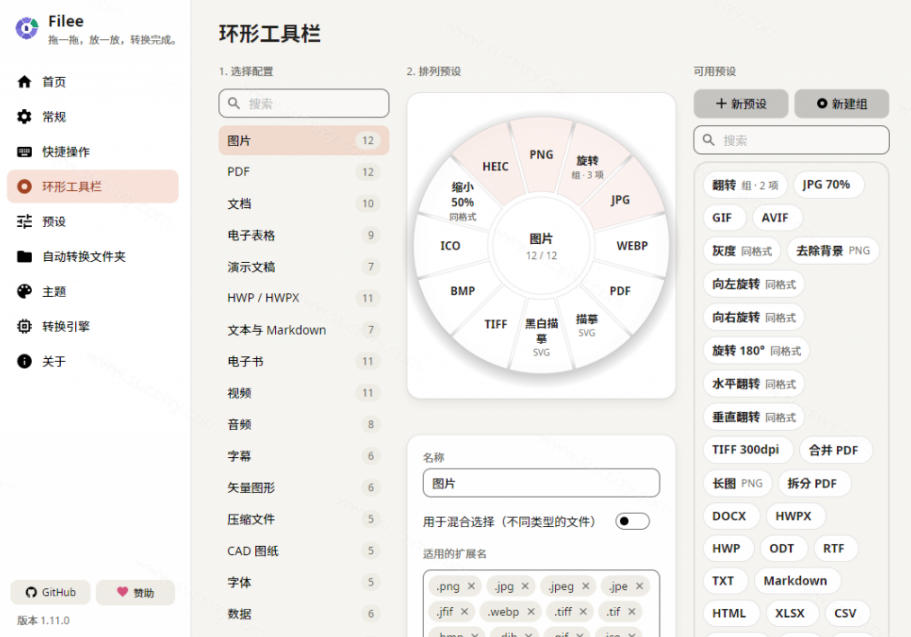Viewport: 911px width, 637px height.
Task: Click the HEIC segment on the ring
Action: coord(495,166)
